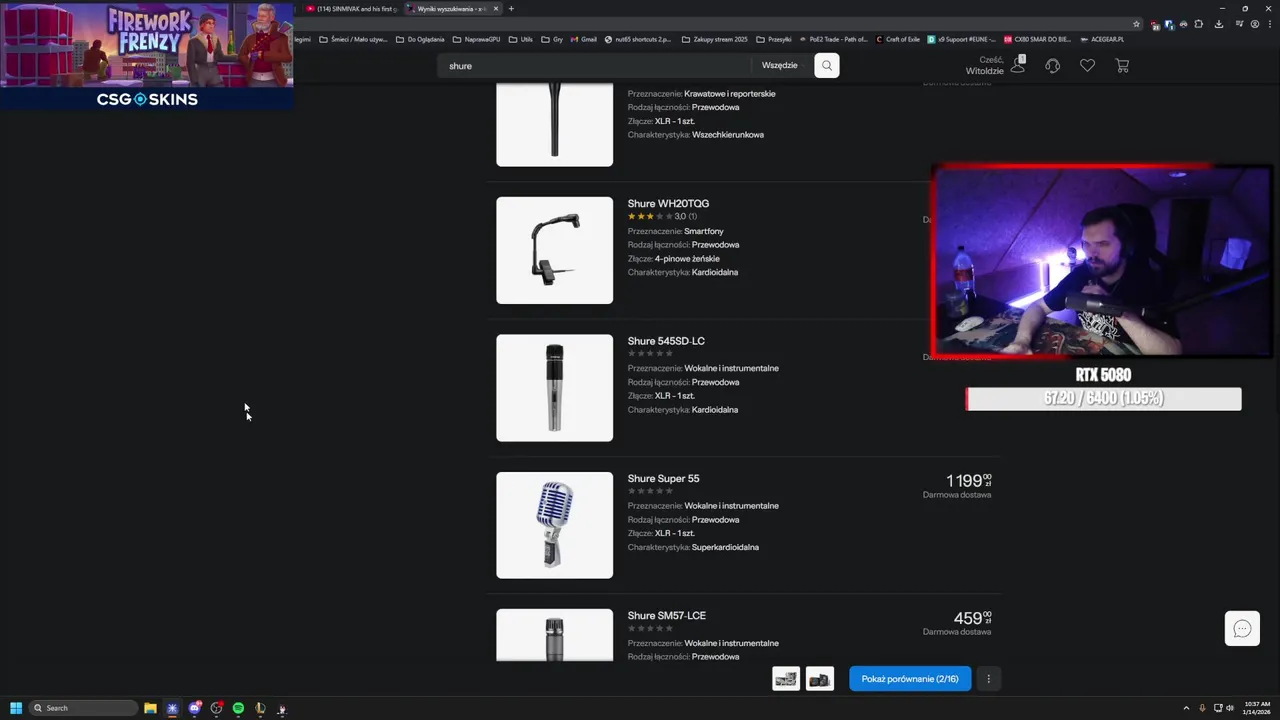Open the wishlist heart icon
This screenshot has width=1280, height=720.
pos(1087,66)
